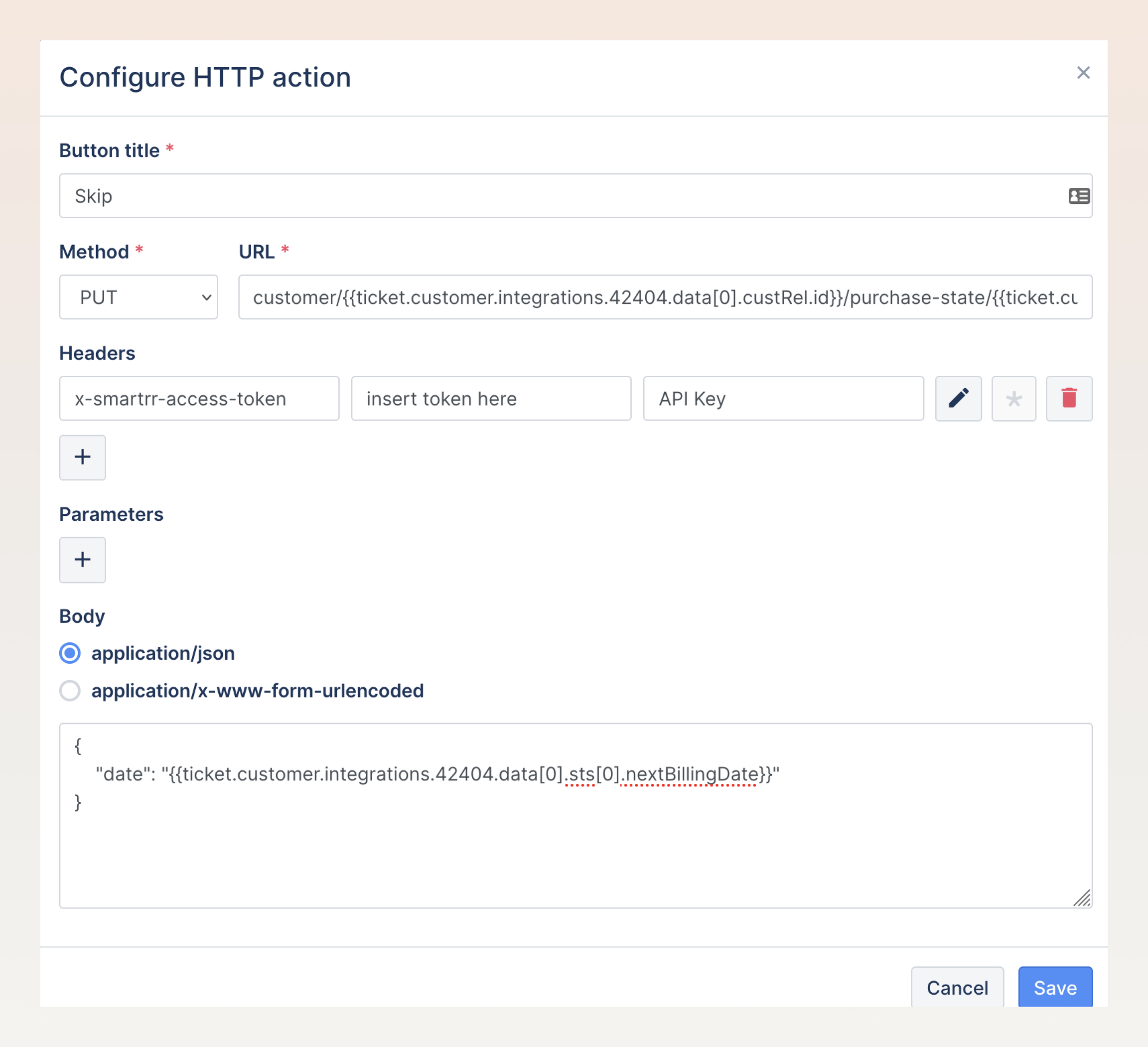Click the 'insert token here' header value field
This screenshot has width=1148, height=1047.
point(491,399)
